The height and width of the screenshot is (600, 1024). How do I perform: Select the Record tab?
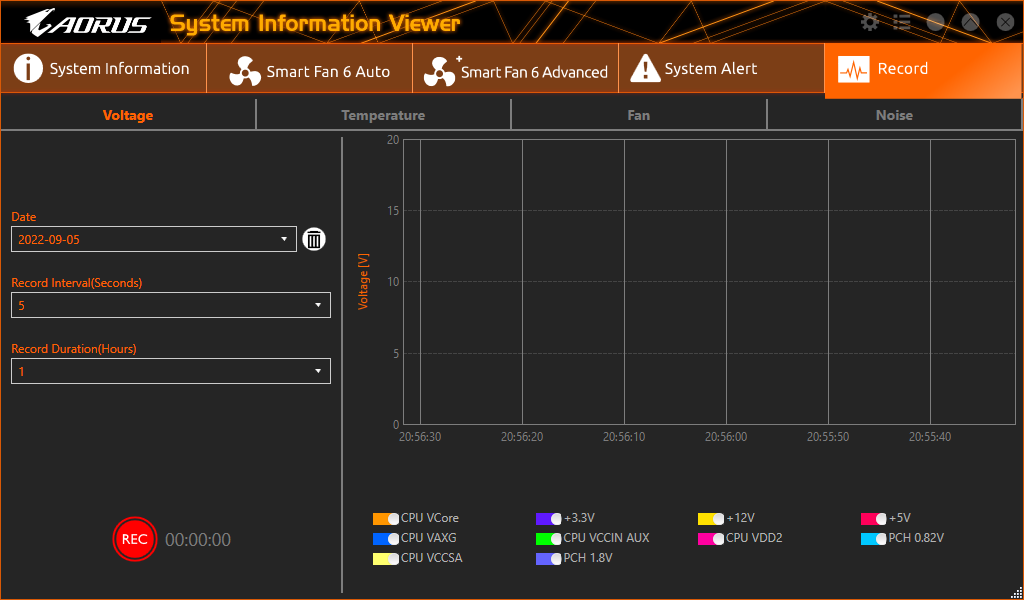click(923, 71)
